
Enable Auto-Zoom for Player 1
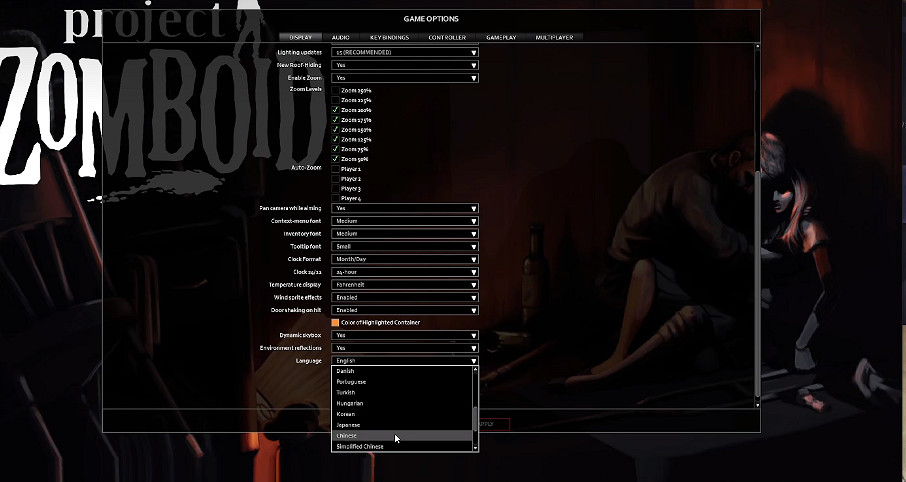pos(336,169)
